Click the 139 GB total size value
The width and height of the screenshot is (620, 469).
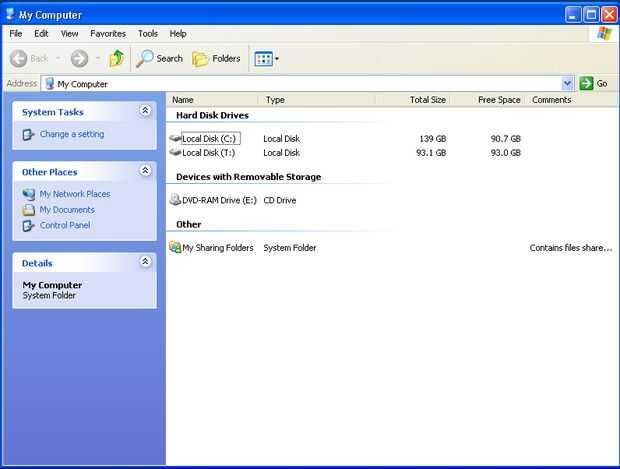pyautogui.click(x=433, y=138)
